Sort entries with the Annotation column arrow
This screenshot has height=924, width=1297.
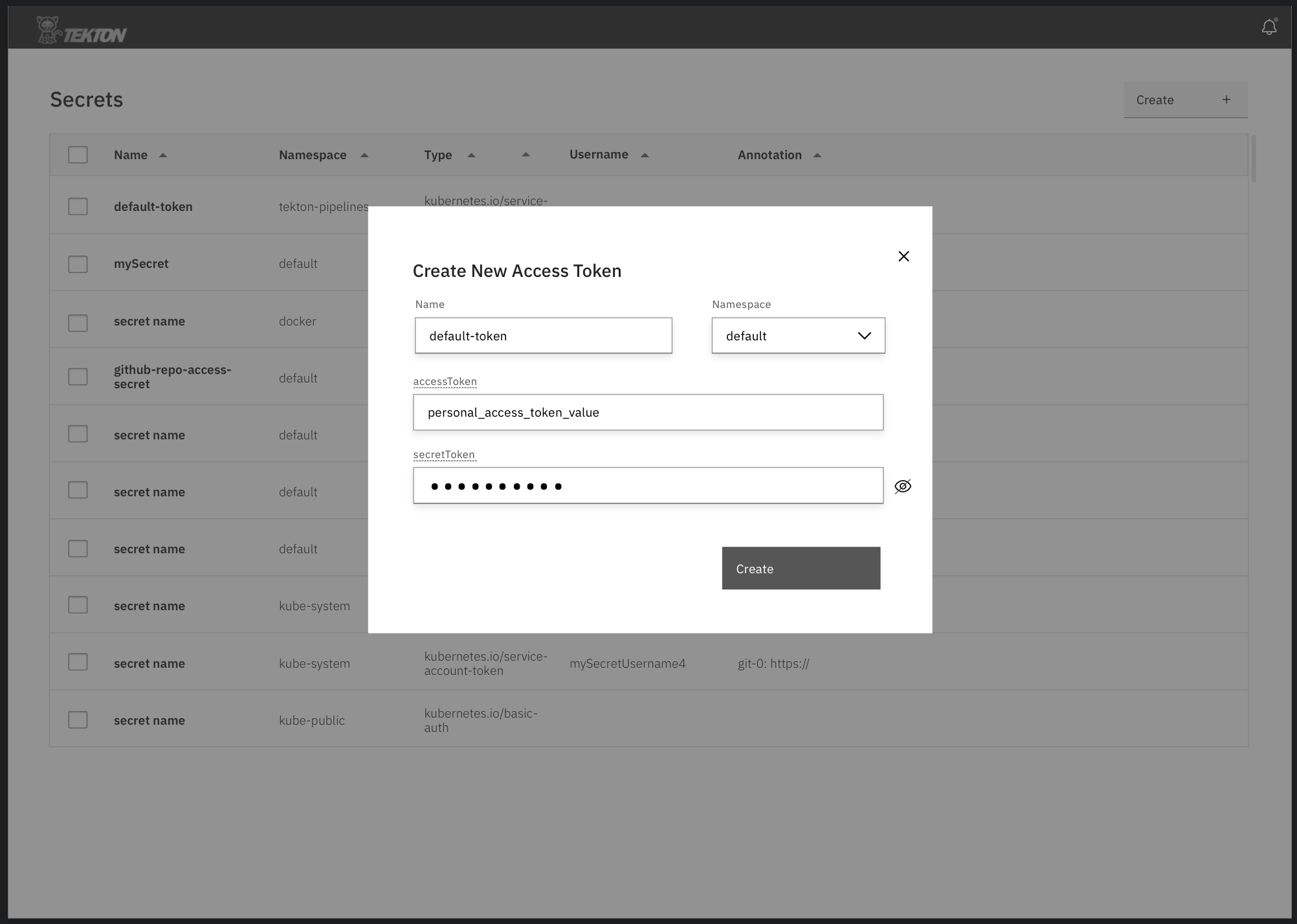(817, 155)
